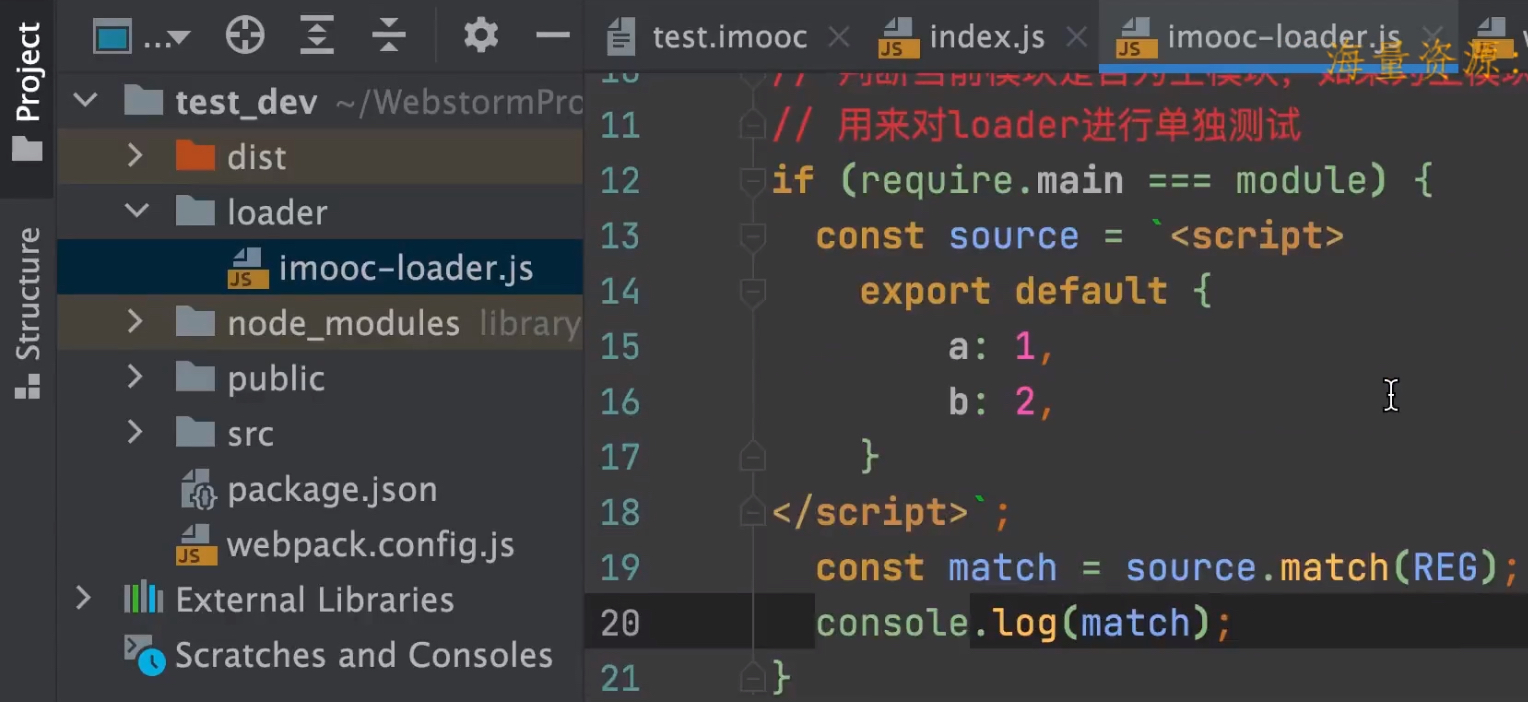
Task: Open the project view selector dropdown
Action: 141,38
